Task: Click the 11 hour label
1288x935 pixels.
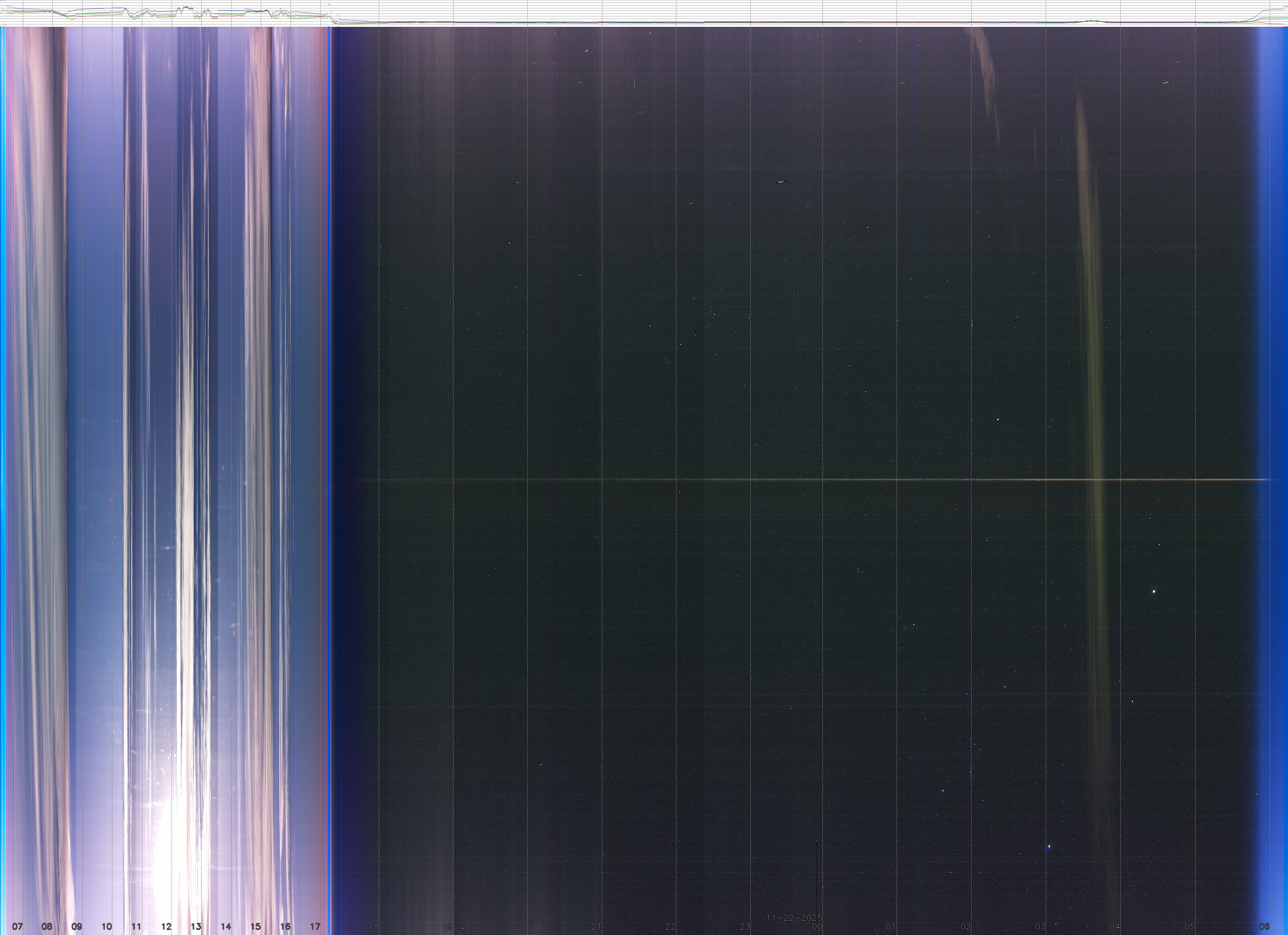Action: pyautogui.click(x=136, y=926)
